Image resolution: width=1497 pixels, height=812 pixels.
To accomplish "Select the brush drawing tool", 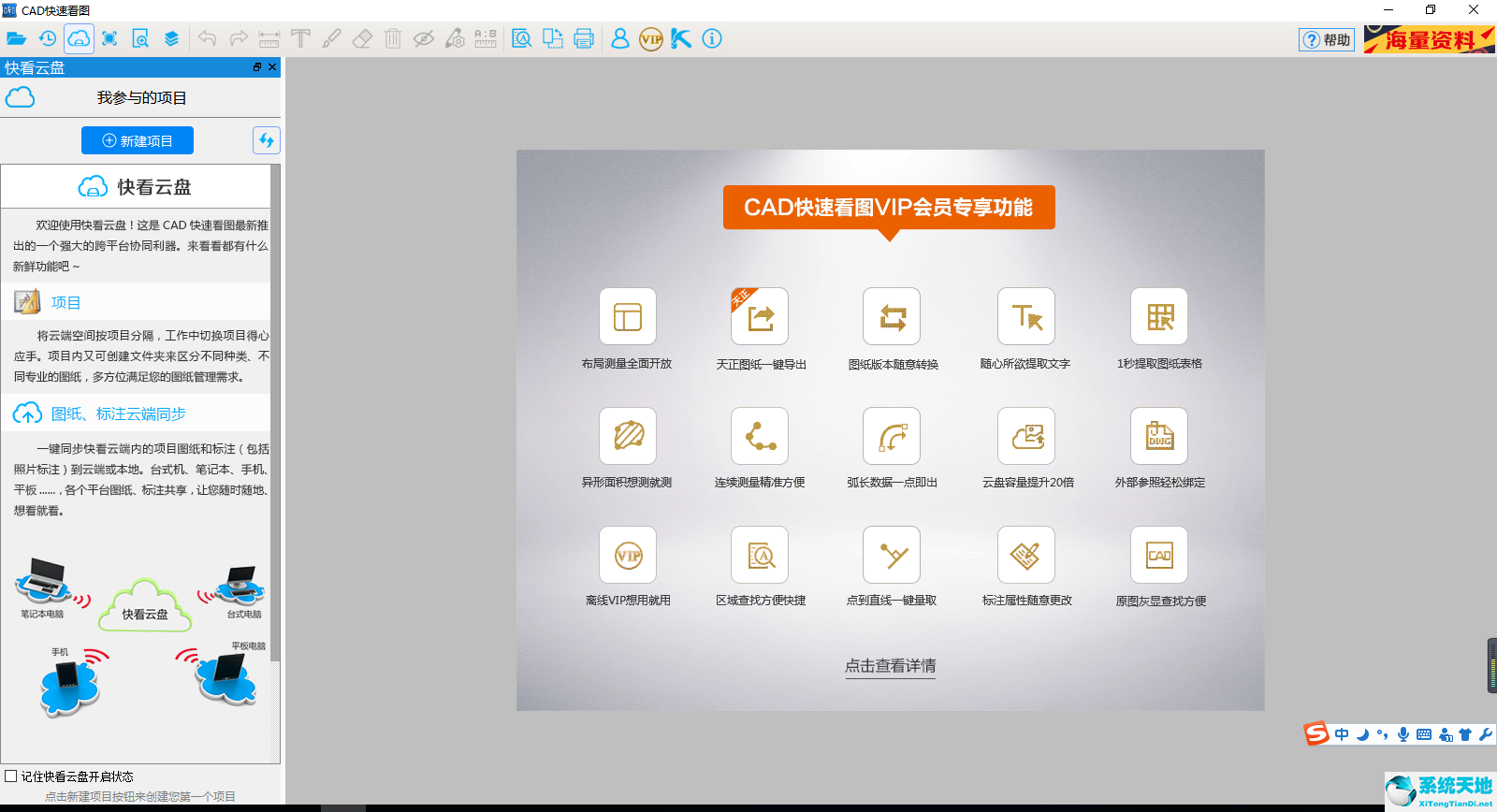I will 331,39.
